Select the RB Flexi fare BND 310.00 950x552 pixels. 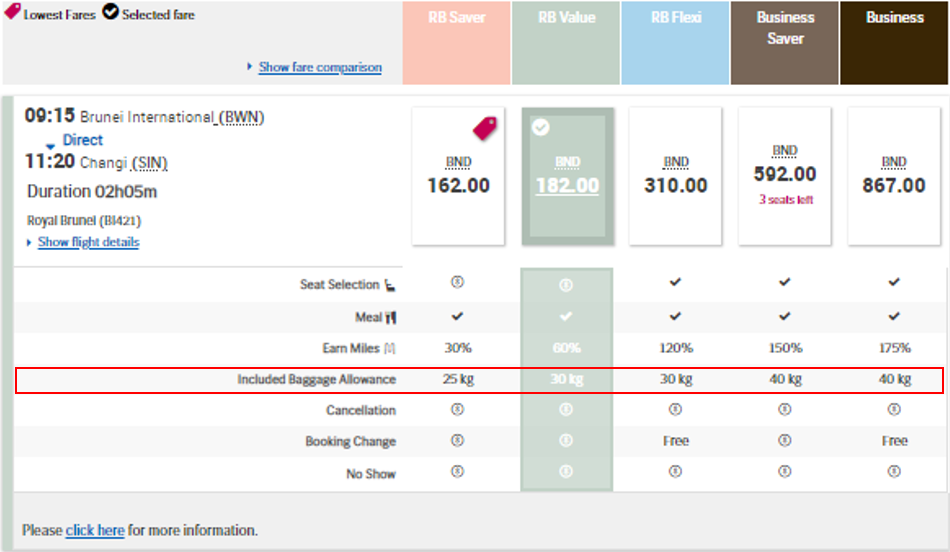point(675,176)
